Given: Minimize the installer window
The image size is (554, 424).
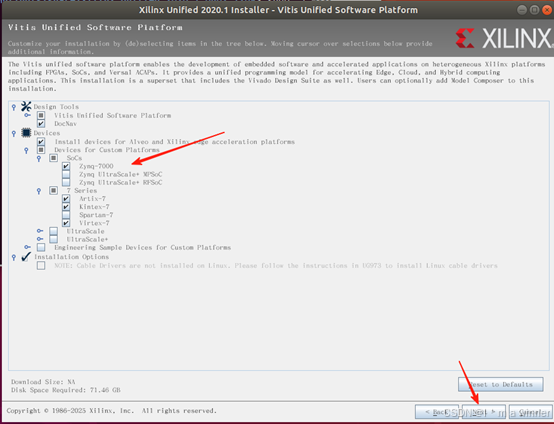Looking at the screenshot, I should pos(522,10).
